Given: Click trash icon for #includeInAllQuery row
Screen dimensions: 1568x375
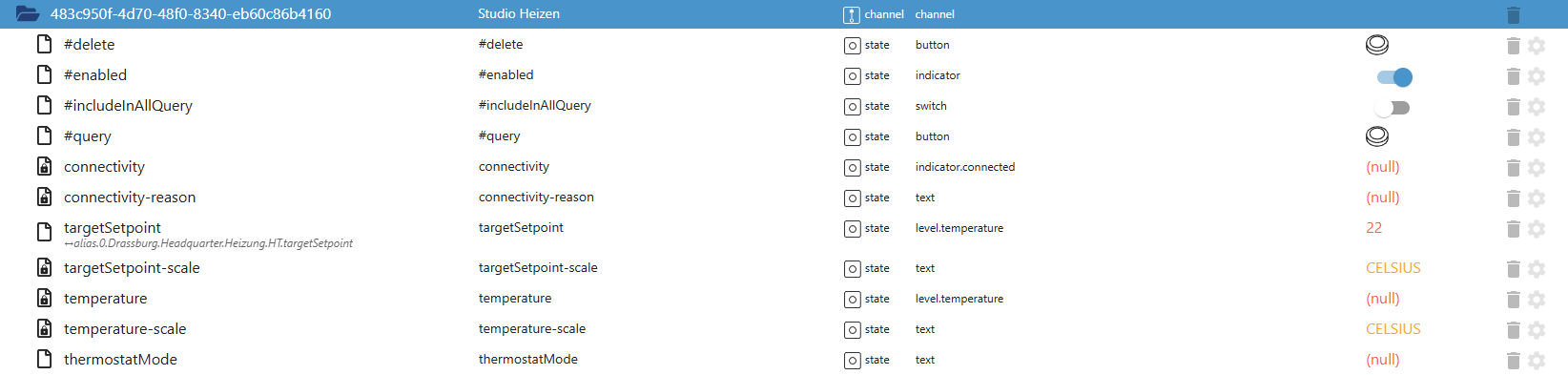Looking at the screenshot, I should pos(1514,106).
